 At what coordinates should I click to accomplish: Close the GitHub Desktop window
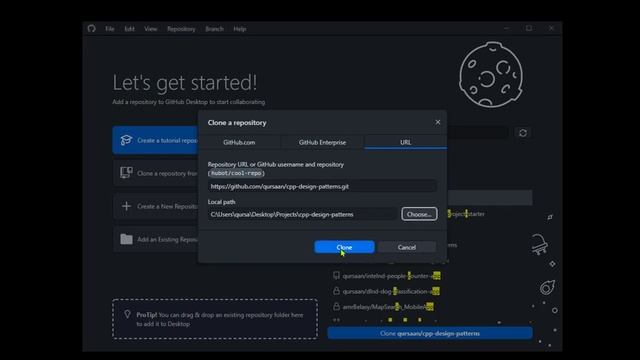pos(551,28)
